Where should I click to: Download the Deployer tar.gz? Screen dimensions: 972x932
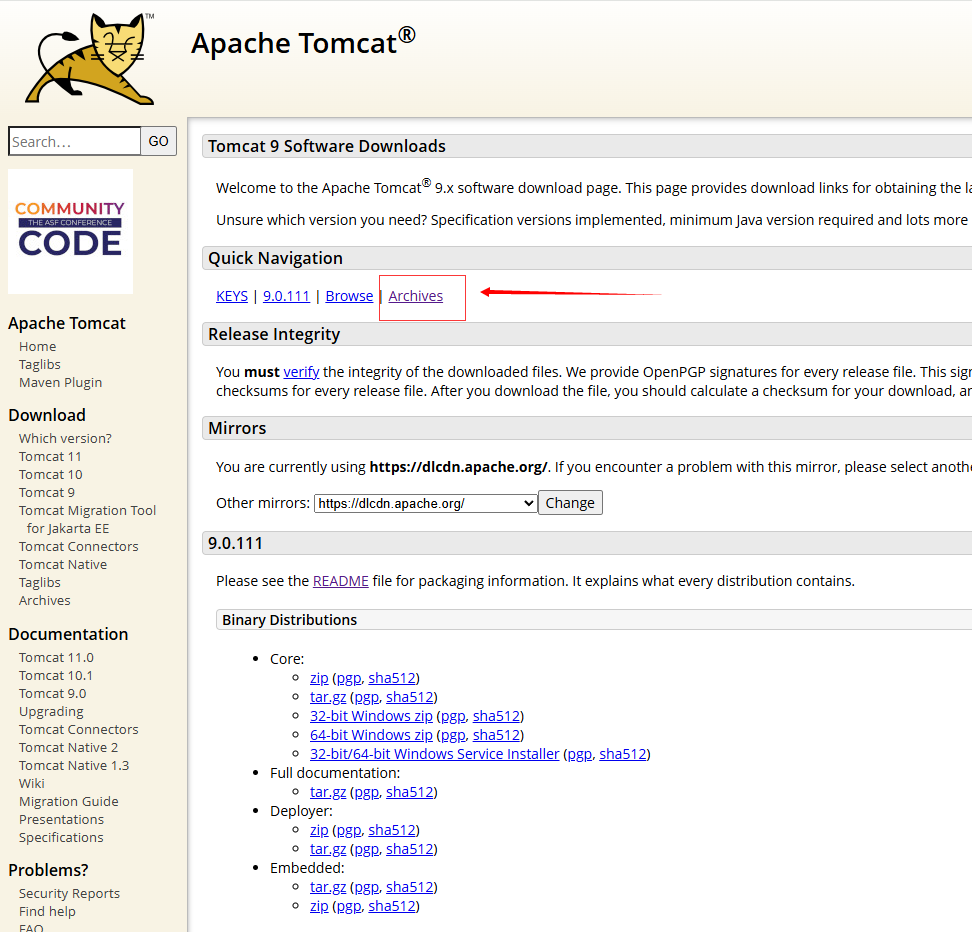(328, 849)
